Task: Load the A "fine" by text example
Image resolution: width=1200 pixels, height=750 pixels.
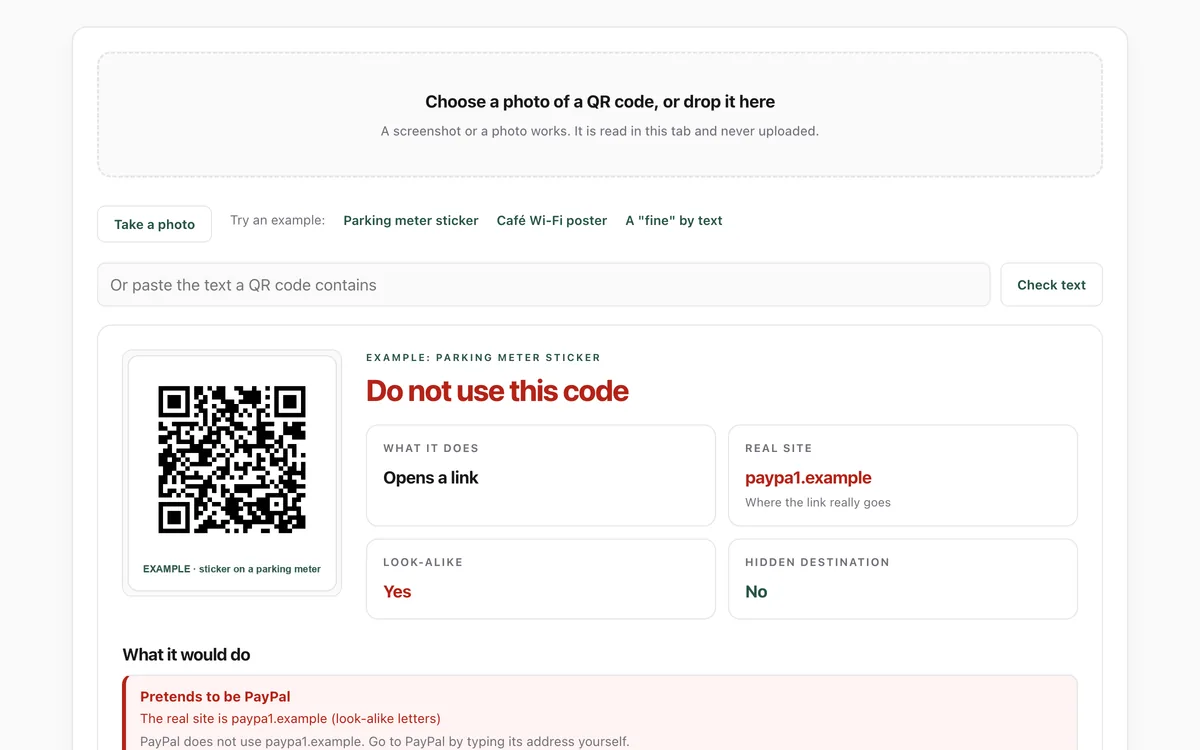Action: coord(674,221)
